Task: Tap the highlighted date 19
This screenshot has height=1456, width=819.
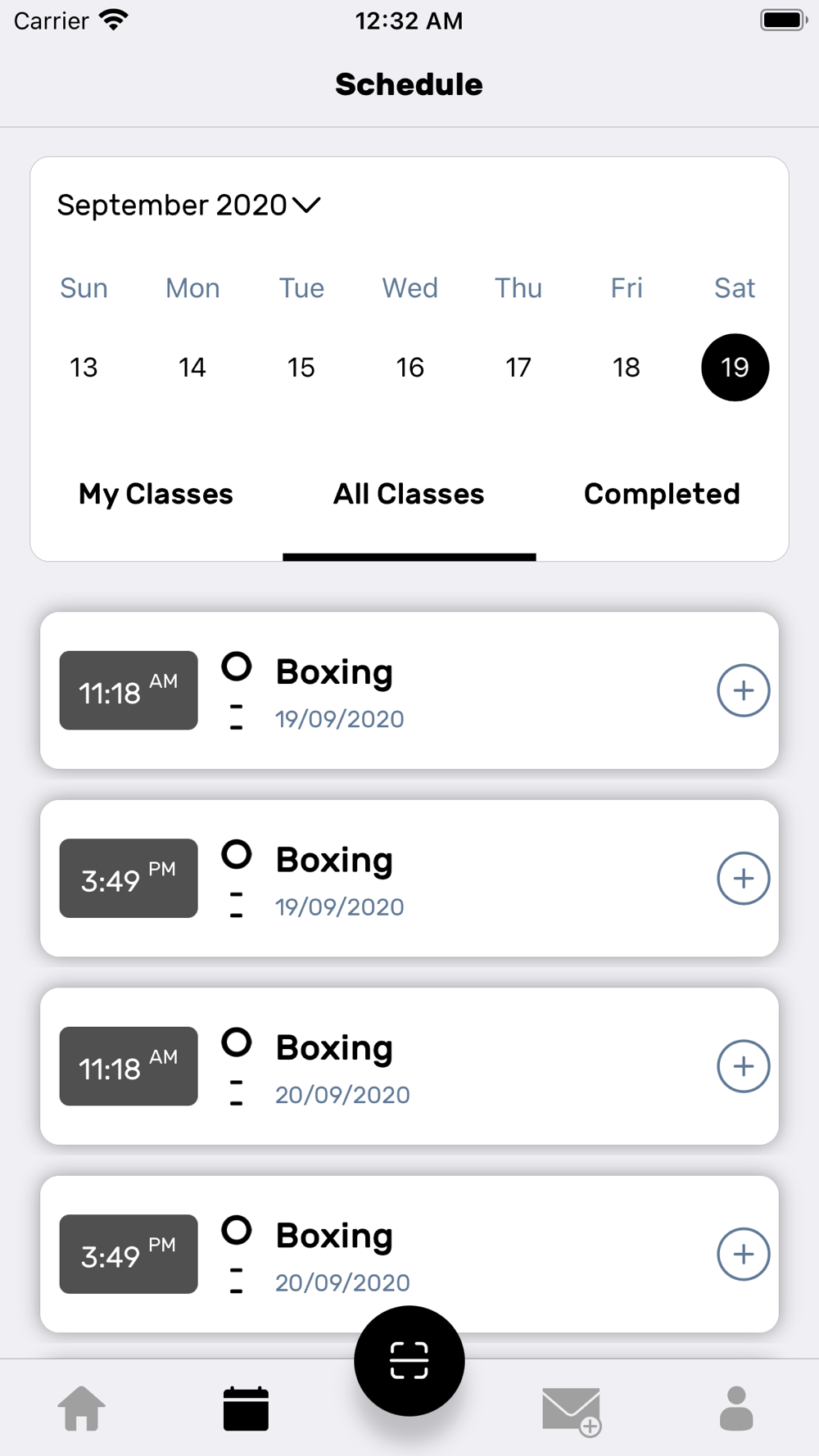Action: (x=735, y=367)
